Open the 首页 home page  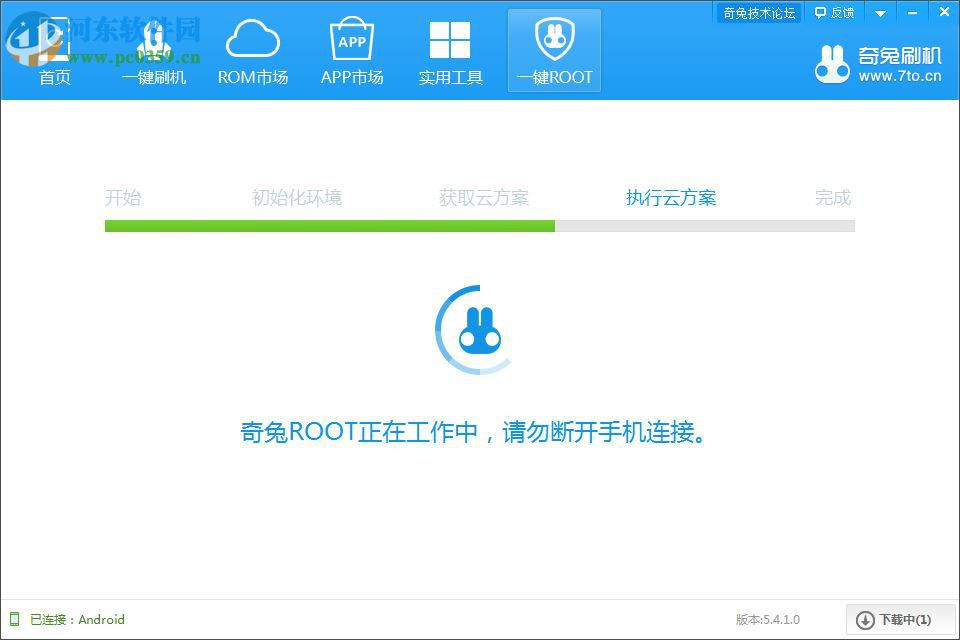(55, 50)
